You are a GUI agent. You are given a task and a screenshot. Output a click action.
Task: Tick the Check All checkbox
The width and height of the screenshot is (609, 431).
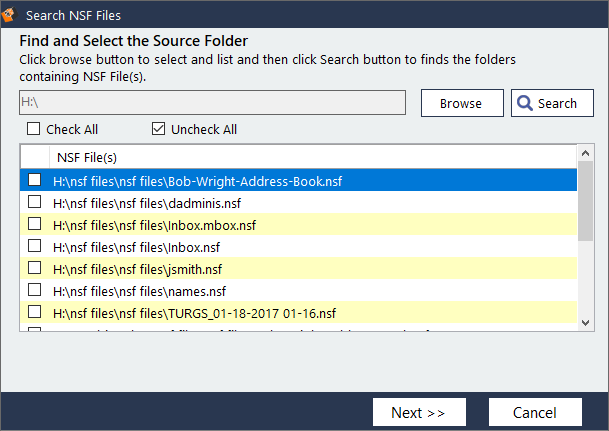tap(34, 129)
